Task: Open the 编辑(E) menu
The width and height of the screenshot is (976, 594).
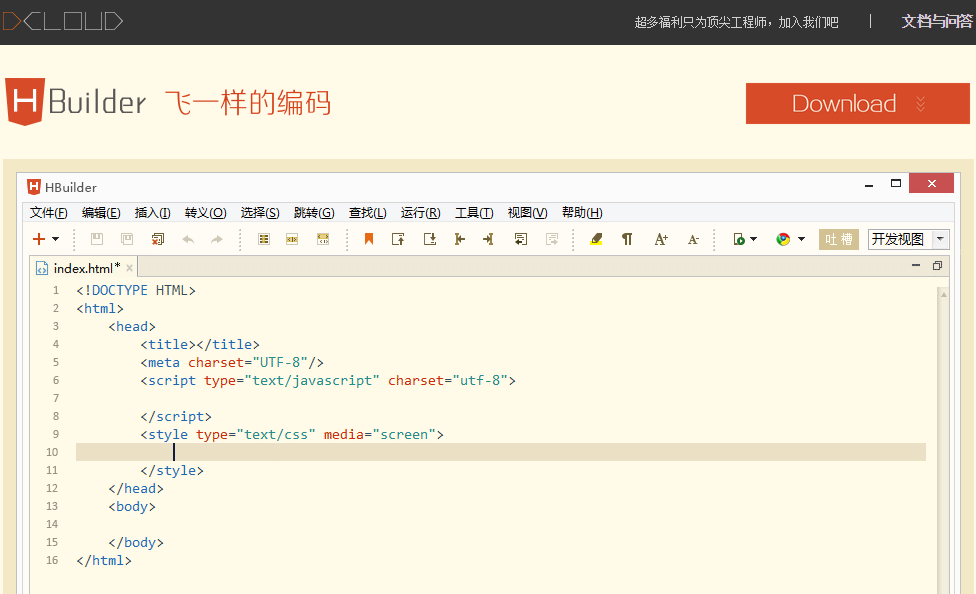Action: (101, 213)
